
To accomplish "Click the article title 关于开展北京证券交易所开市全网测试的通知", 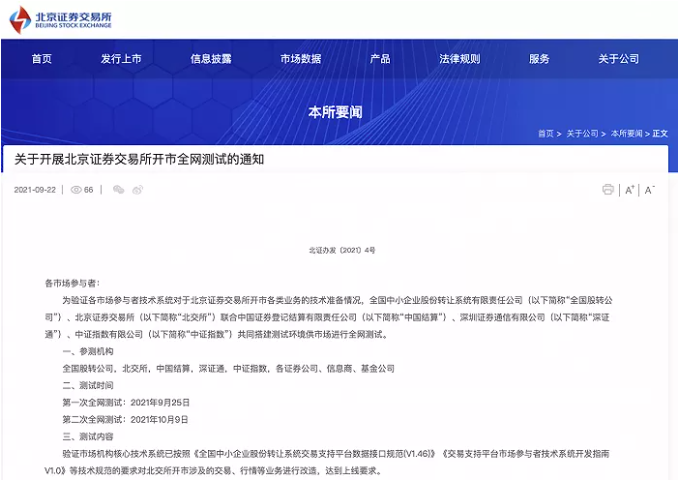I will pos(139,159).
